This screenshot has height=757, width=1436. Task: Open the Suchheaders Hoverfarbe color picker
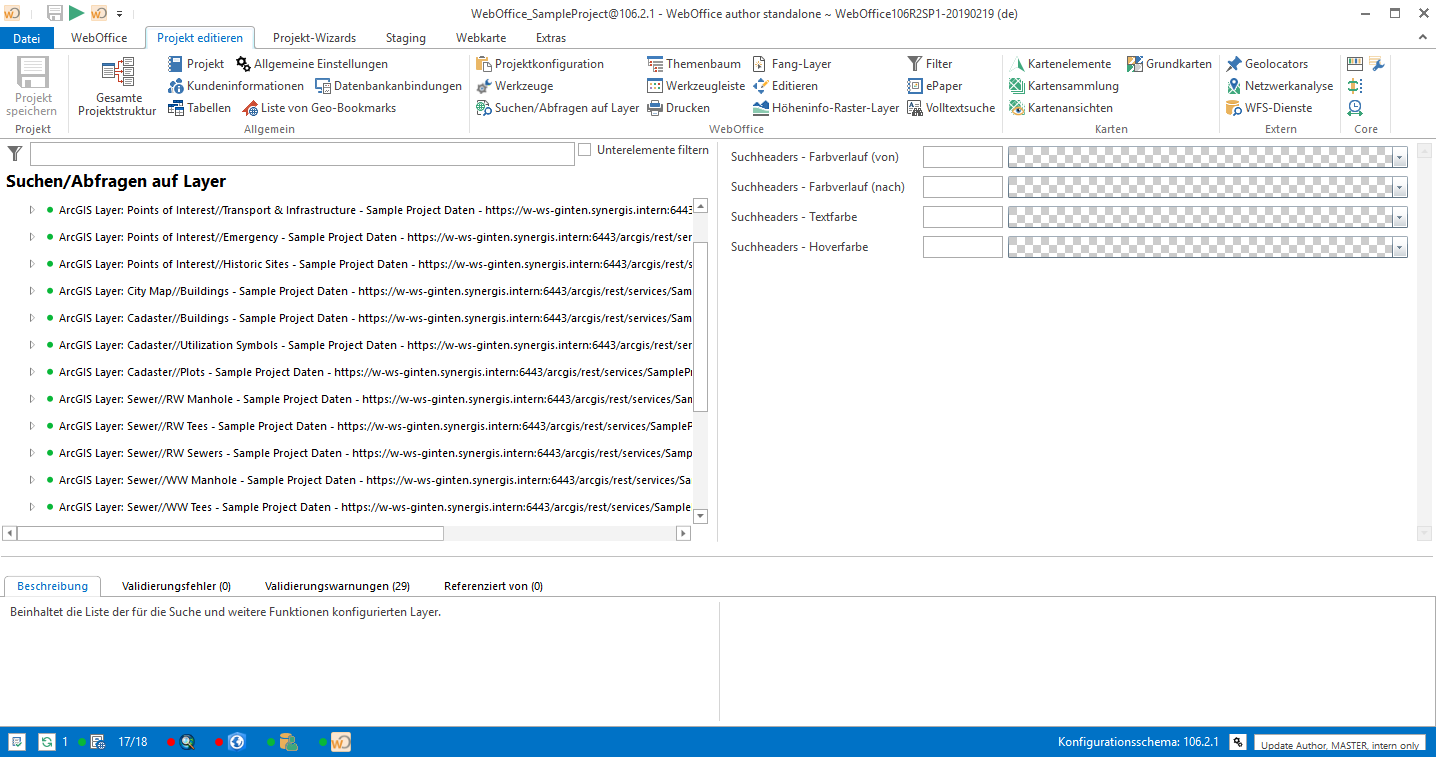[1397, 246]
